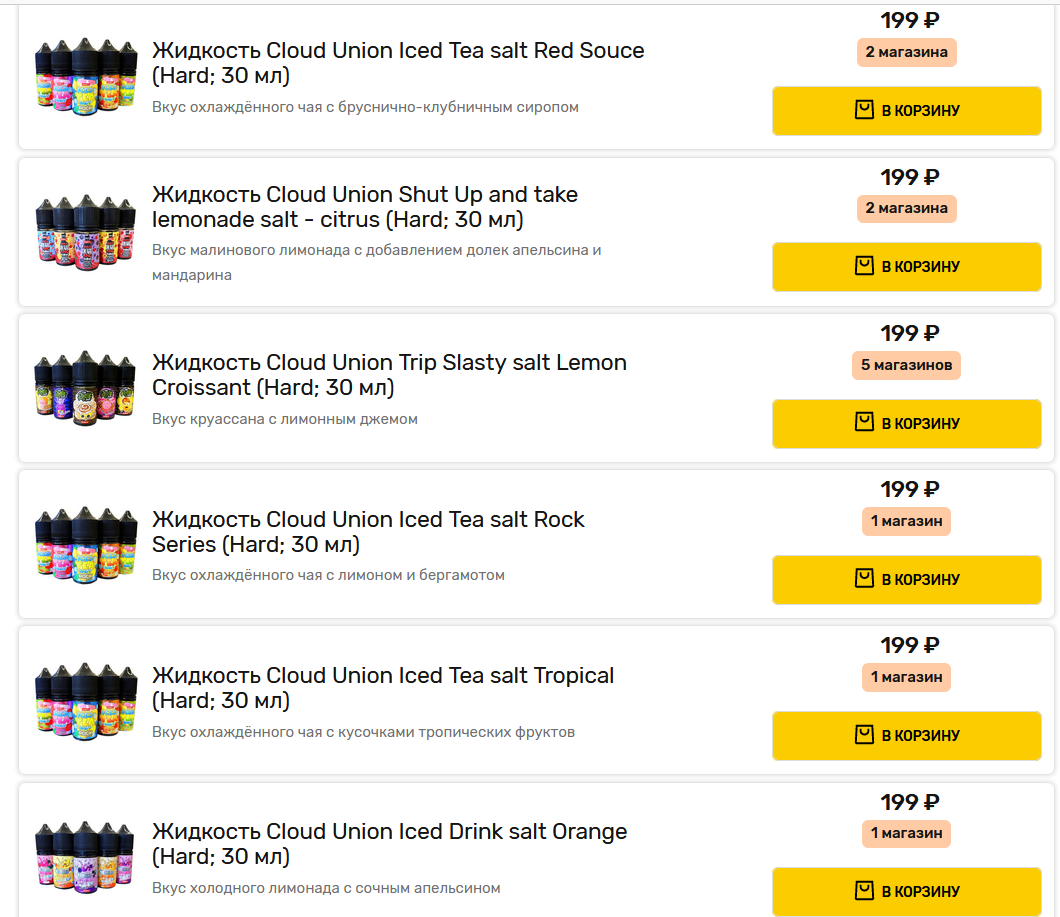The image size is (1060, 917).
Task: Click Lemon Croissant product bottles thumbnail
Action: (86, 388)
